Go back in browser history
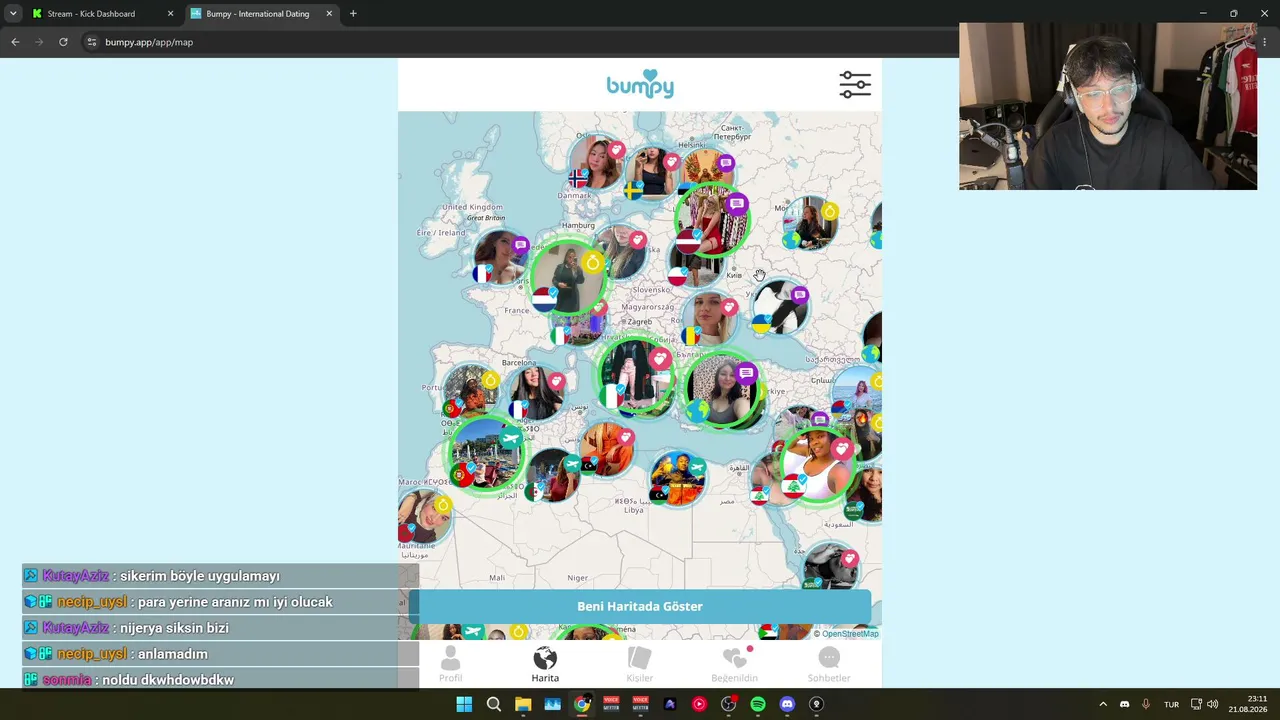The image size is (1280, 720). point(15,42)
